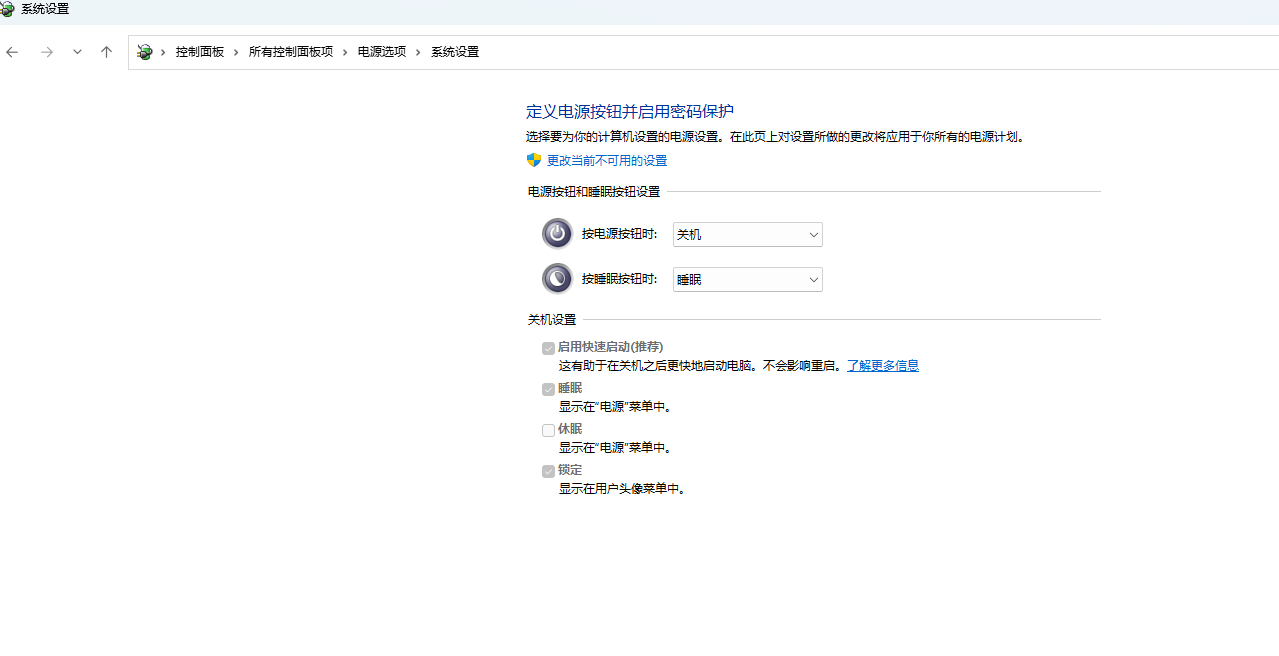Click the power button icon
This screenshot has width=1279, height=656.
557,233
